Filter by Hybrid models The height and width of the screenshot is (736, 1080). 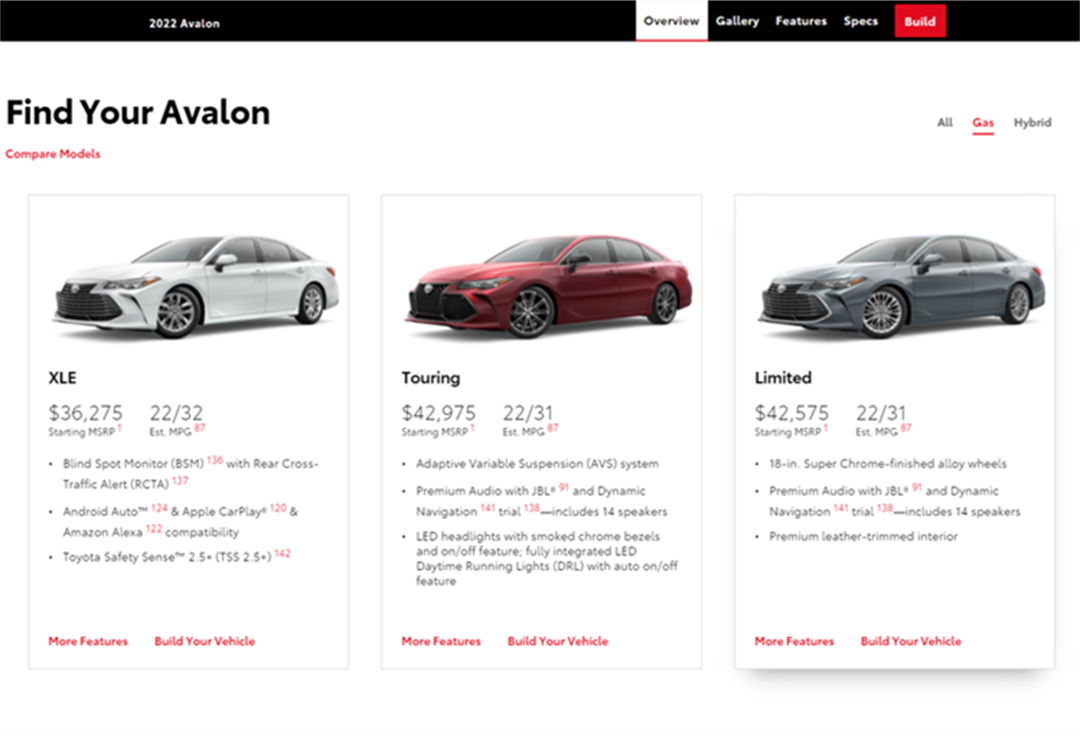(x=1032, y=123)
